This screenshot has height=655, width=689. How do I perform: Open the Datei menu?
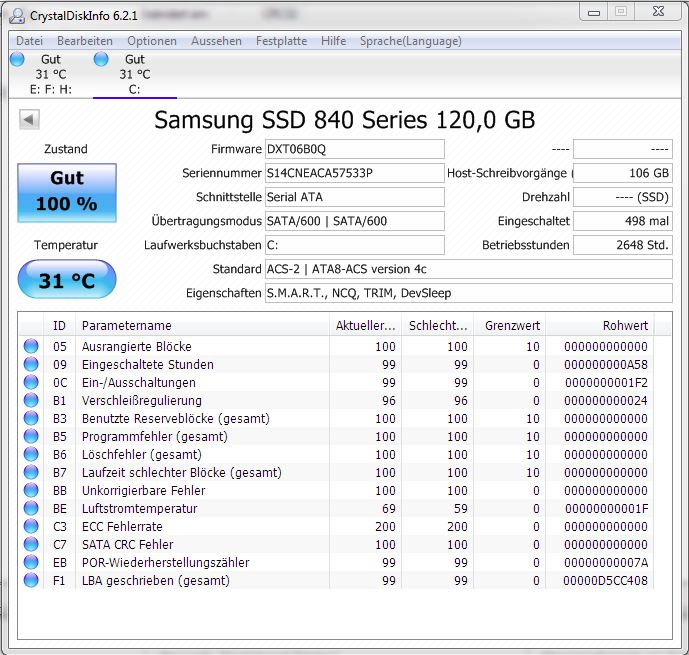[29, 41]
